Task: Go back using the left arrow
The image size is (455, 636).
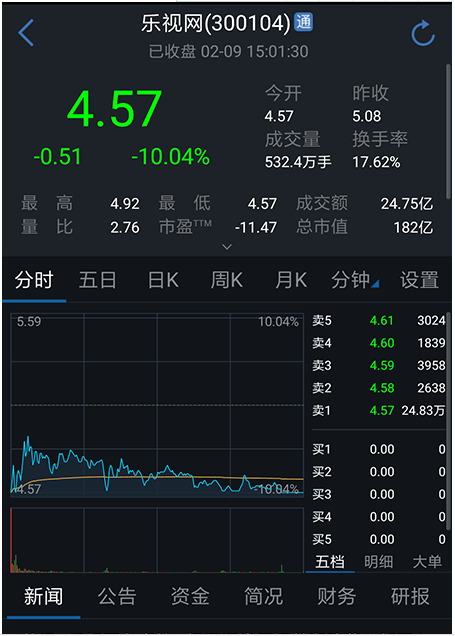Action: (x=26, y=32)
